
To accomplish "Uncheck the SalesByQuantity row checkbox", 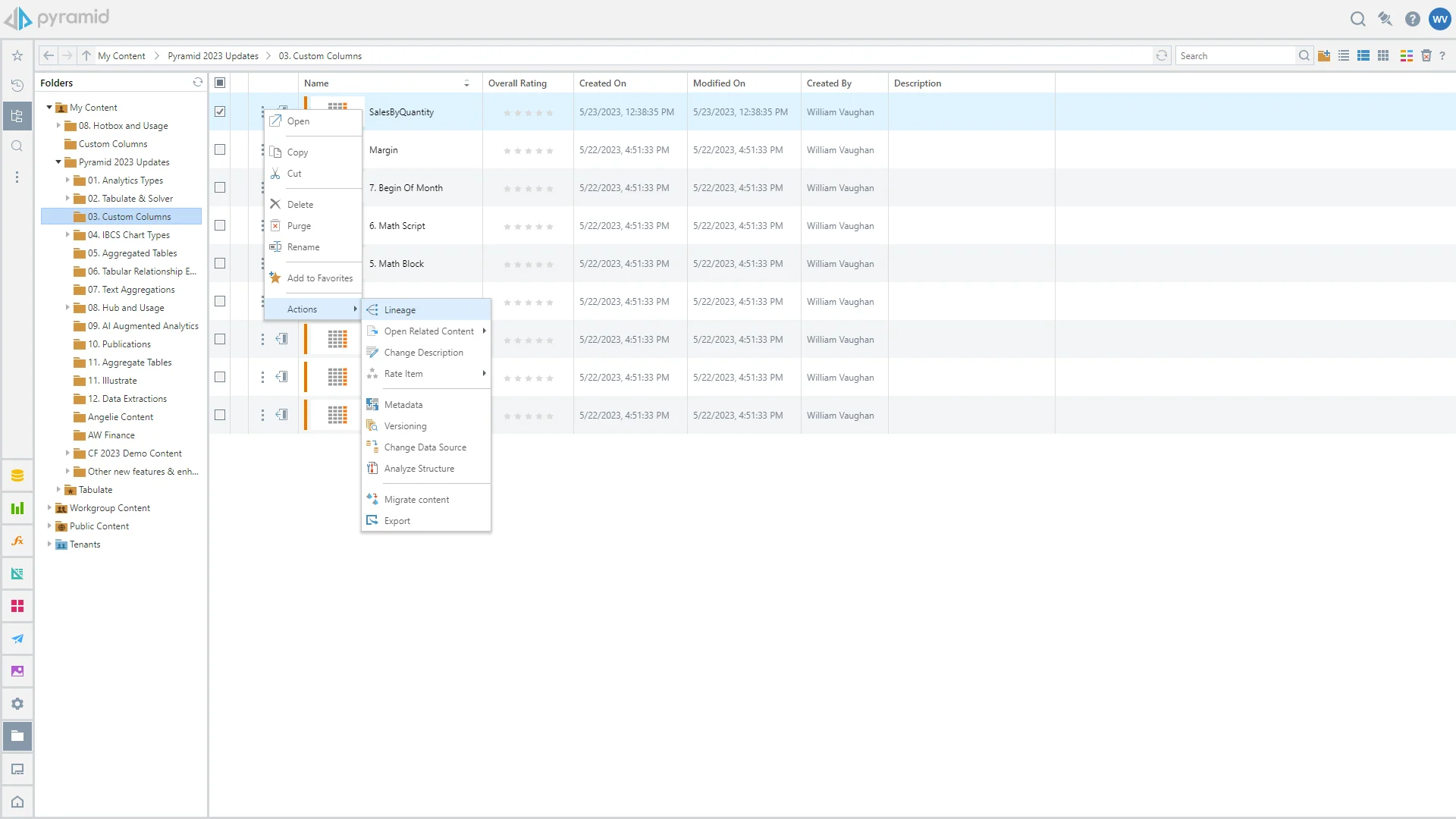I will [x=220, y=111].
